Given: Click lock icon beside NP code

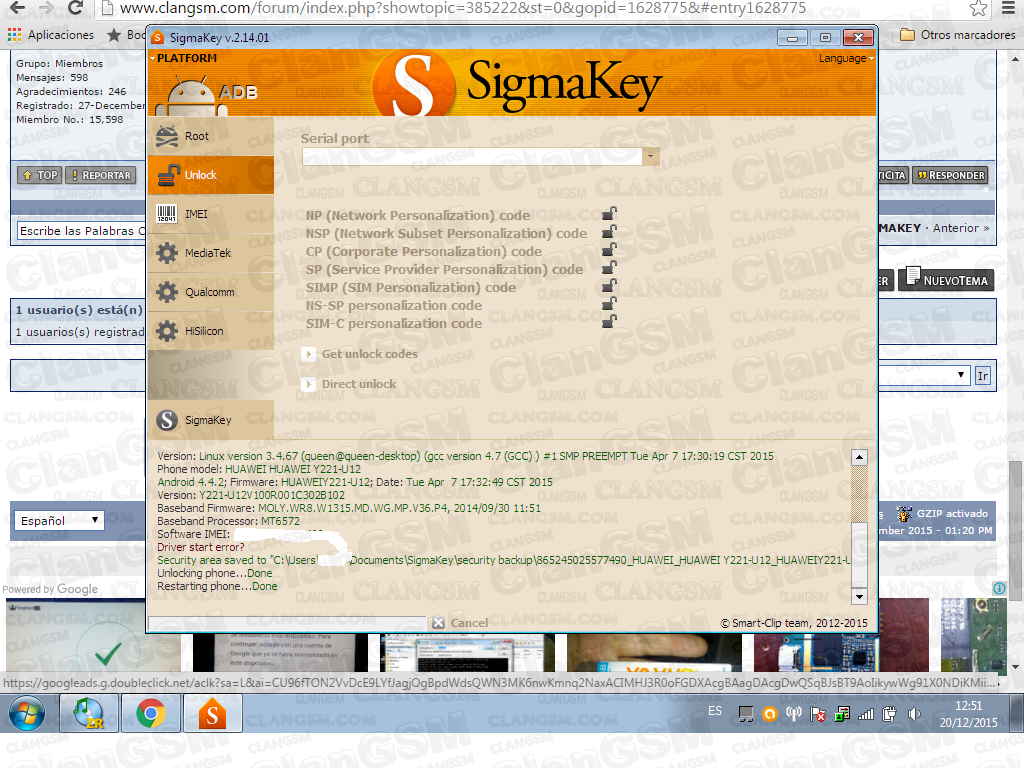Looking at the screenshot, I should [x=609, y=214].
